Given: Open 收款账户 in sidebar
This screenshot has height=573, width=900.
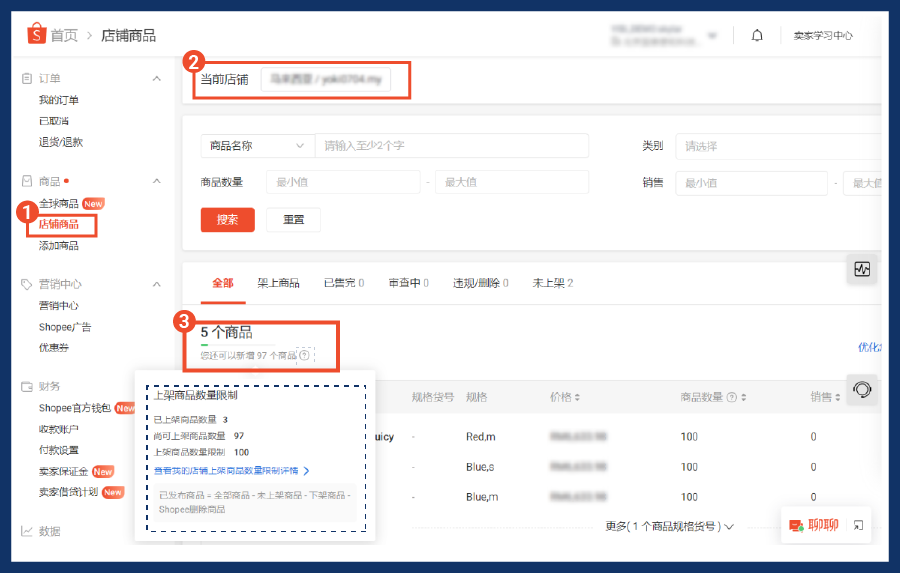Looking at the screenshot, I should click(59, 429).
